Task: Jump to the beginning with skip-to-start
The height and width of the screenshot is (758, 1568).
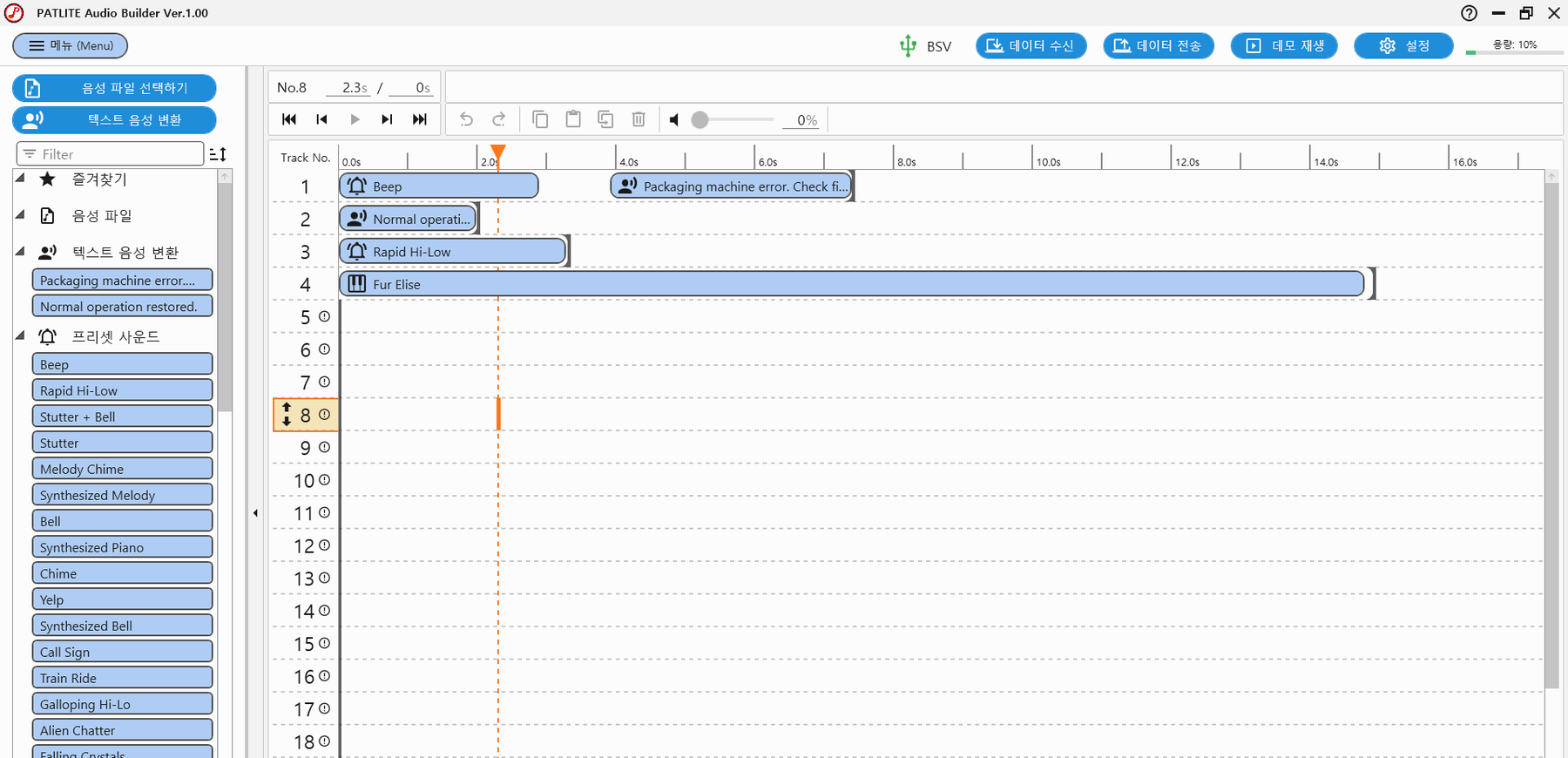Action: (289, 119)
